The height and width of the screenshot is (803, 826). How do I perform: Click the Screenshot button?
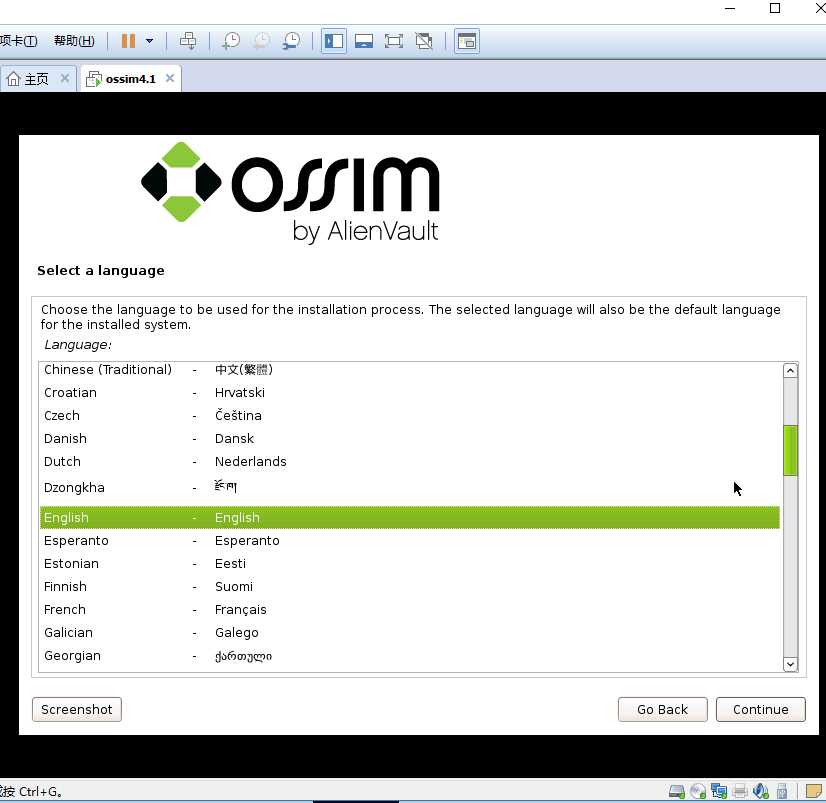(77, 710)
